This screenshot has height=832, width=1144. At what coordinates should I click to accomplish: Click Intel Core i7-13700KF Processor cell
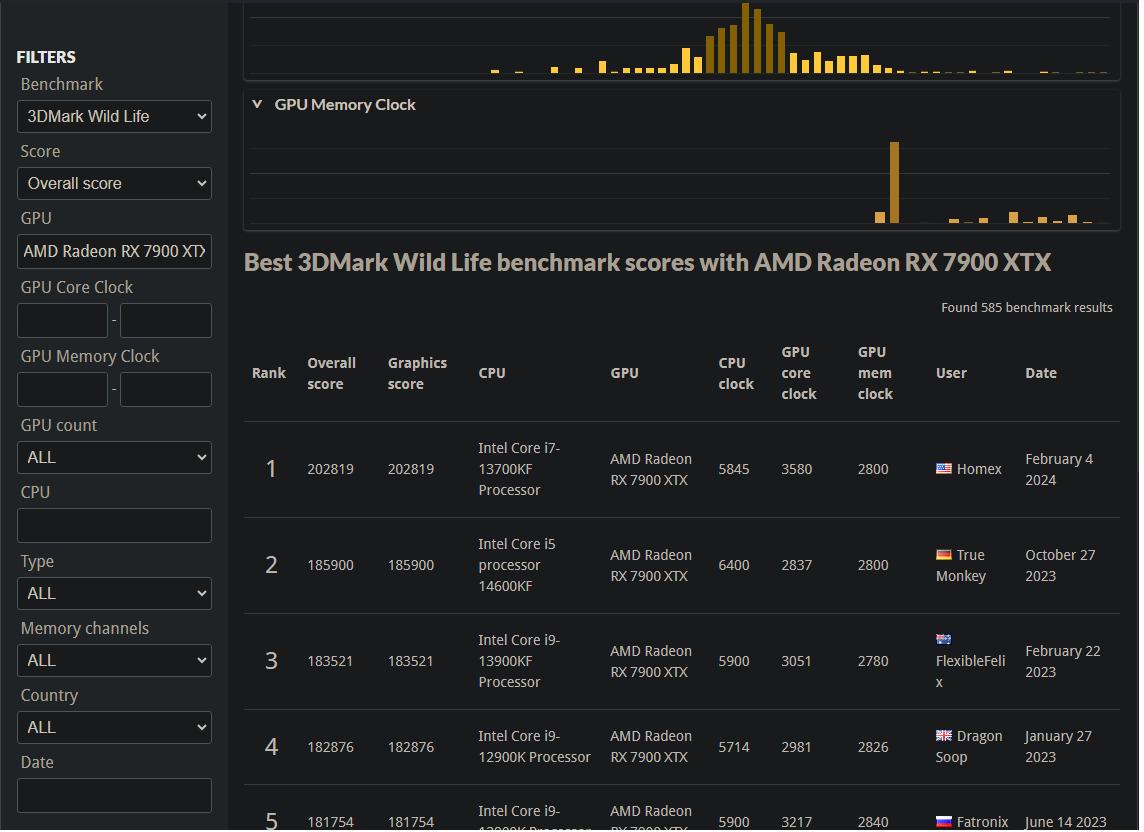519,470
